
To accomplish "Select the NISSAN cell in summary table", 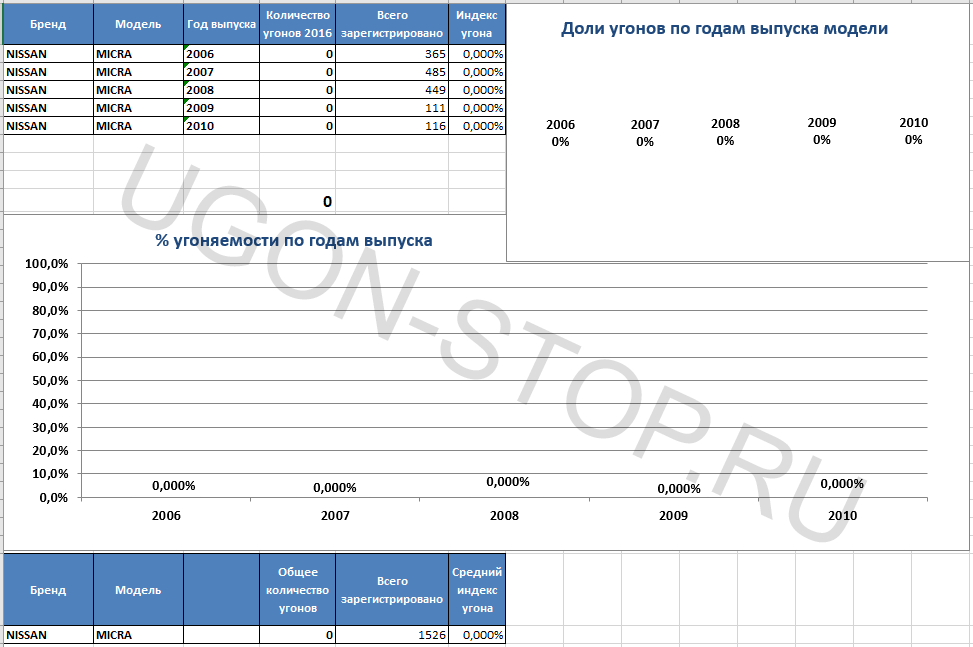I will [48, 635].
